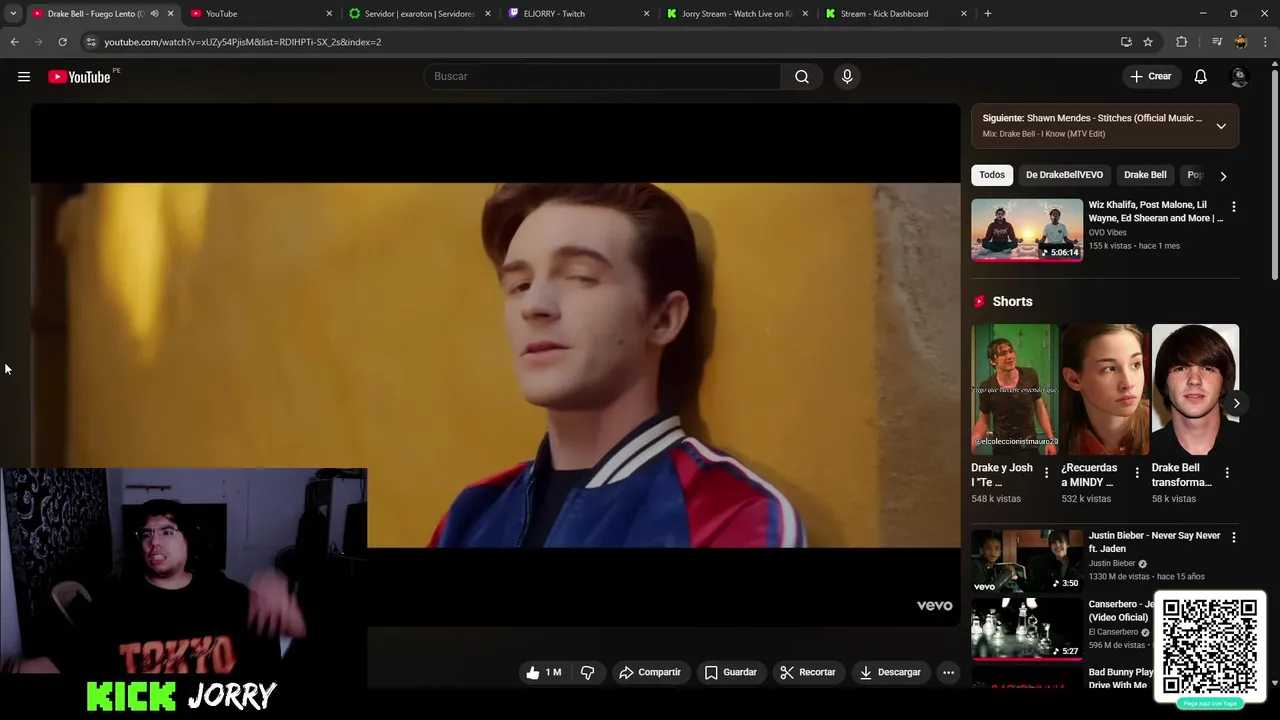Screen dimensions: 1280x720
Task: Open YouTube notifications bell
Action: tap(1201, 76)
